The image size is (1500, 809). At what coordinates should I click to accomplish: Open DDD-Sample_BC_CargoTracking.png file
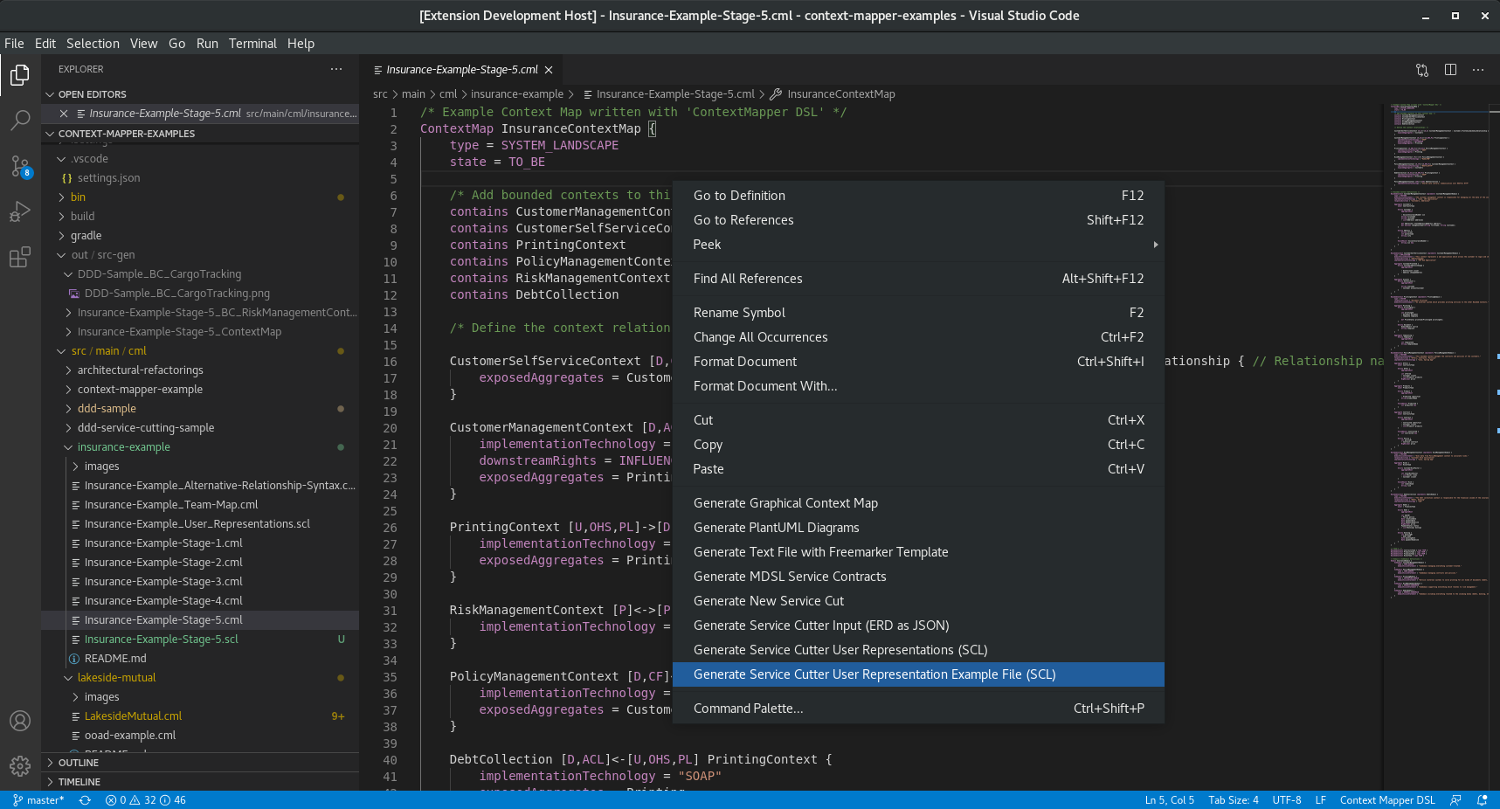[200, 293]
